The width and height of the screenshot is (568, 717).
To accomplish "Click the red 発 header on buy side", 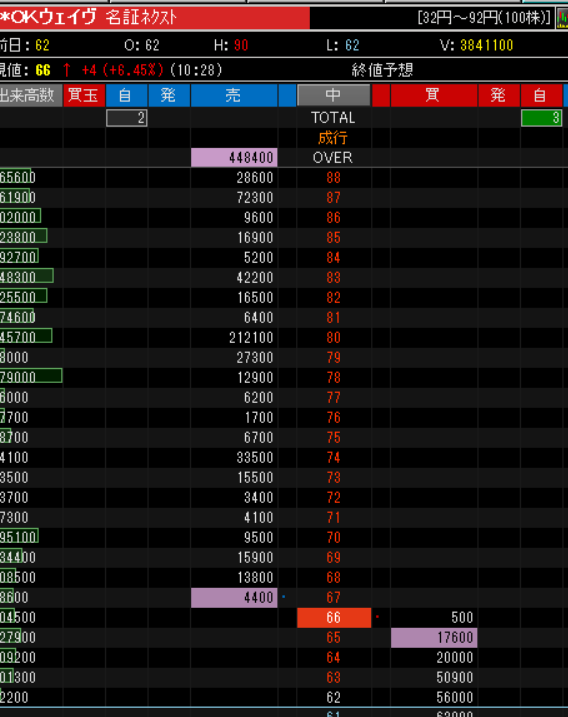I will (x=498, y=95).
